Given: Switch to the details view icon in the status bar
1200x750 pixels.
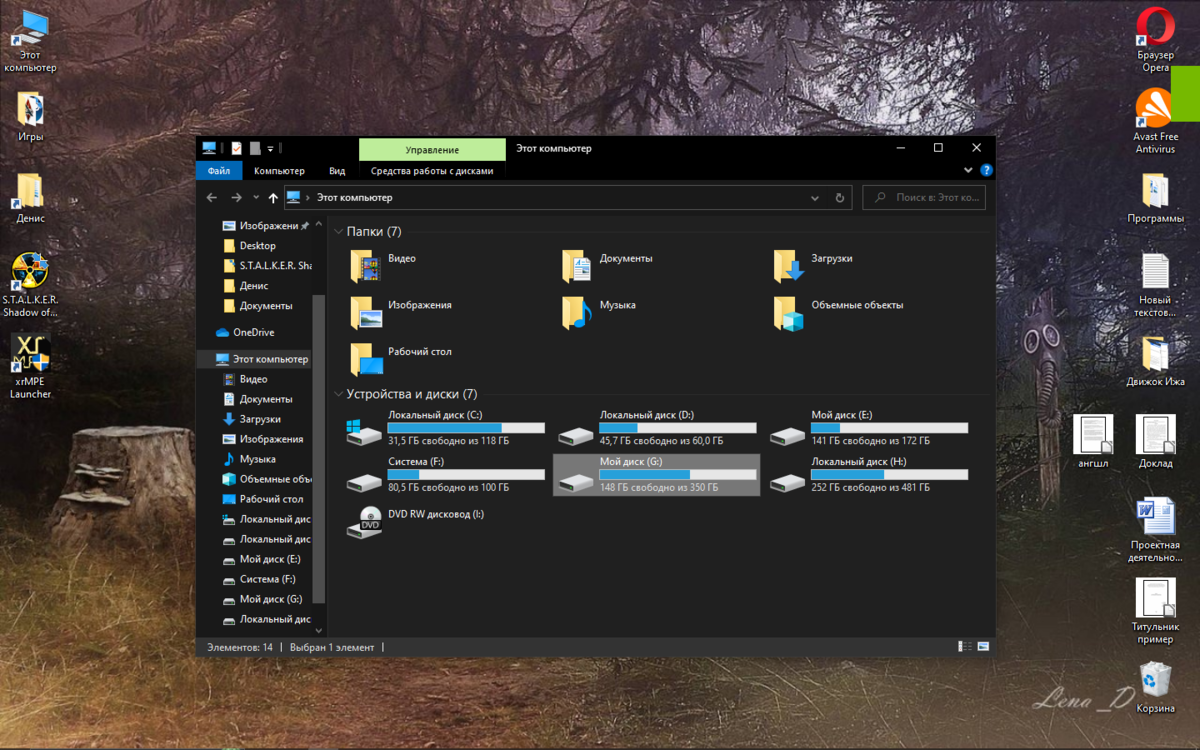Looking at the screenshot, I should tap(965, 647).
